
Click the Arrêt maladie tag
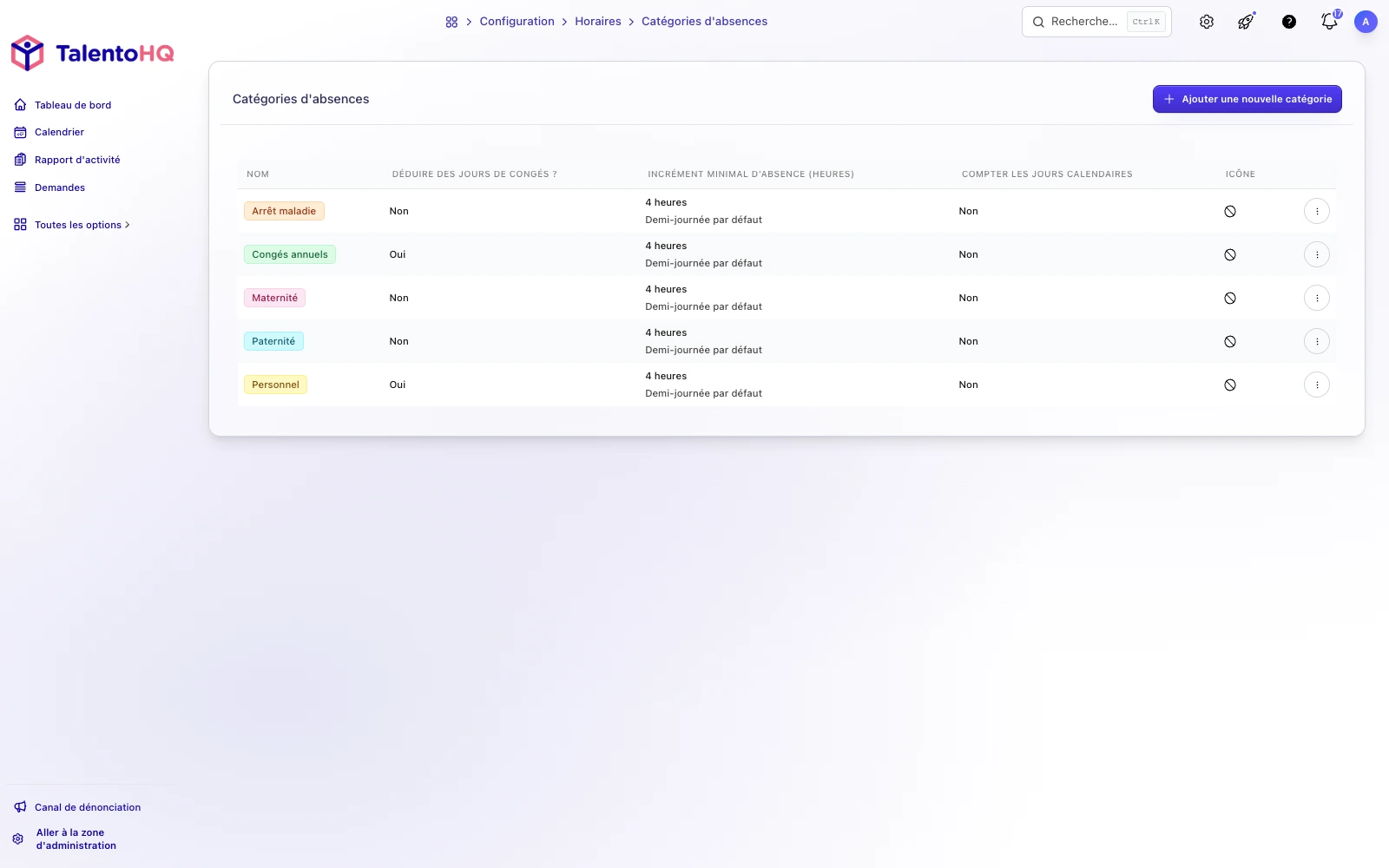pyautogui.click(x=284, y=211)
